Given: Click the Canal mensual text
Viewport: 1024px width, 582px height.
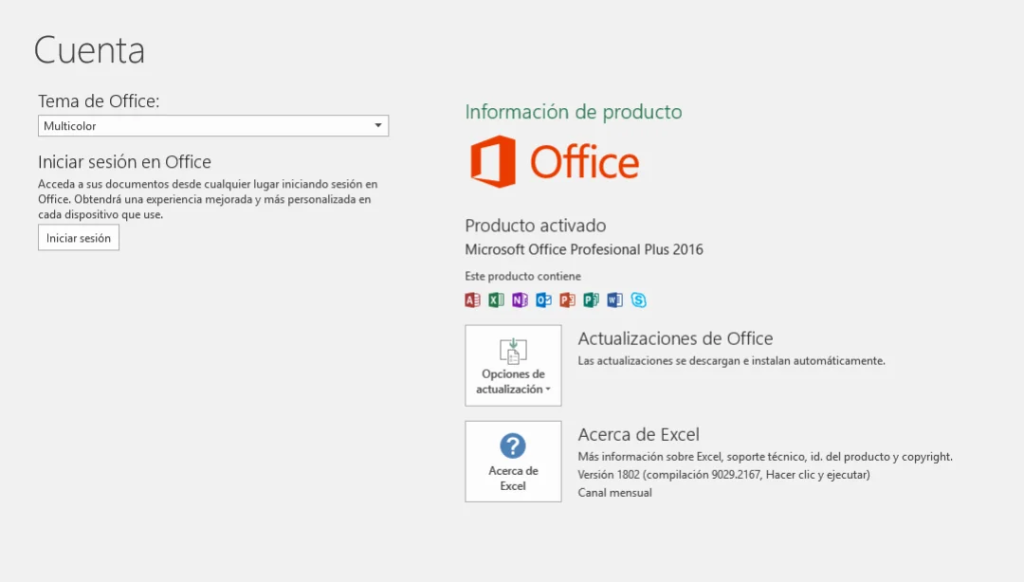Looking at the screenshot, I should point(615,493).
